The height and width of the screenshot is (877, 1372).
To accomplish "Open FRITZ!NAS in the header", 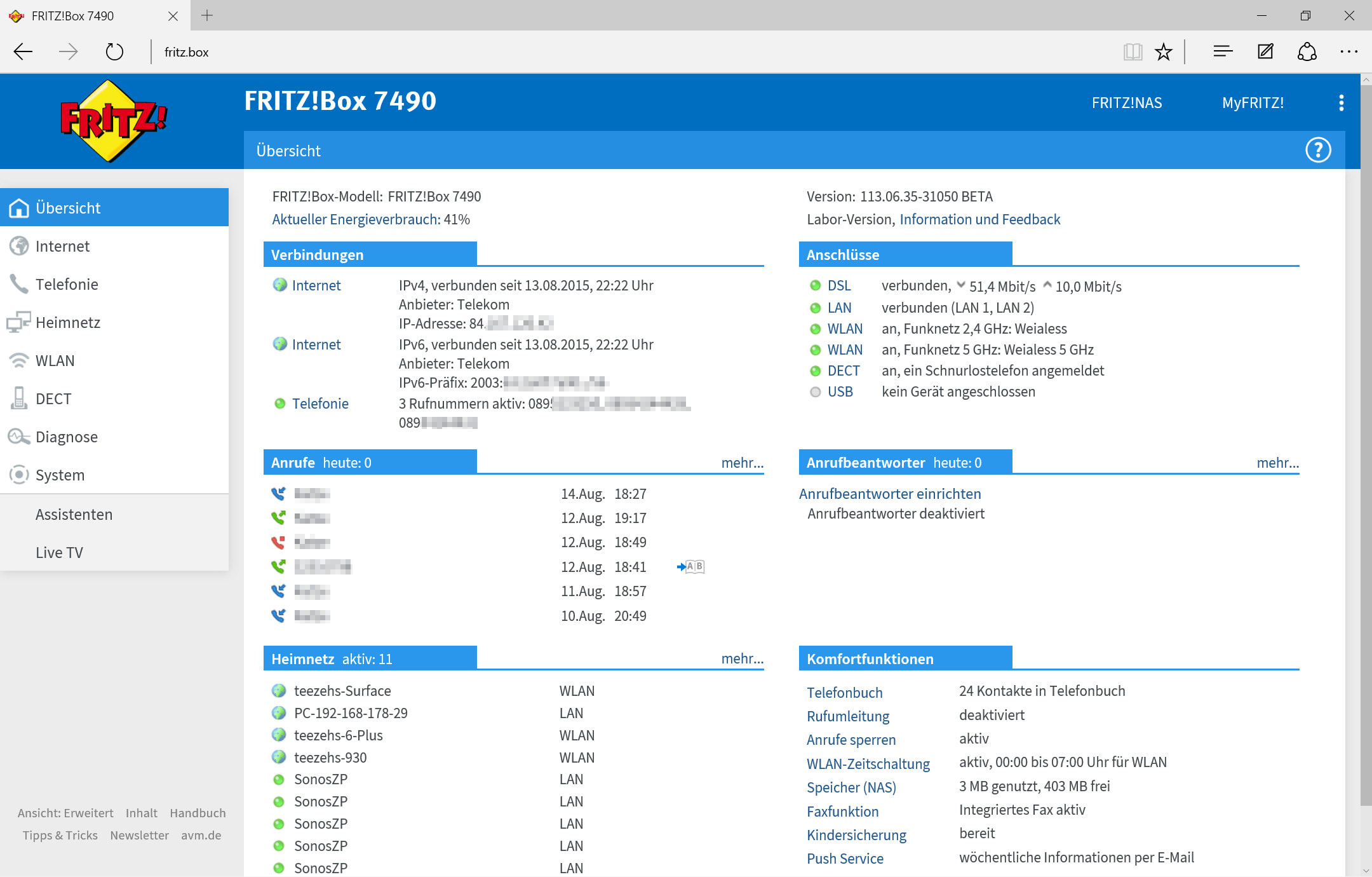I will click(x=1127, y=103).
